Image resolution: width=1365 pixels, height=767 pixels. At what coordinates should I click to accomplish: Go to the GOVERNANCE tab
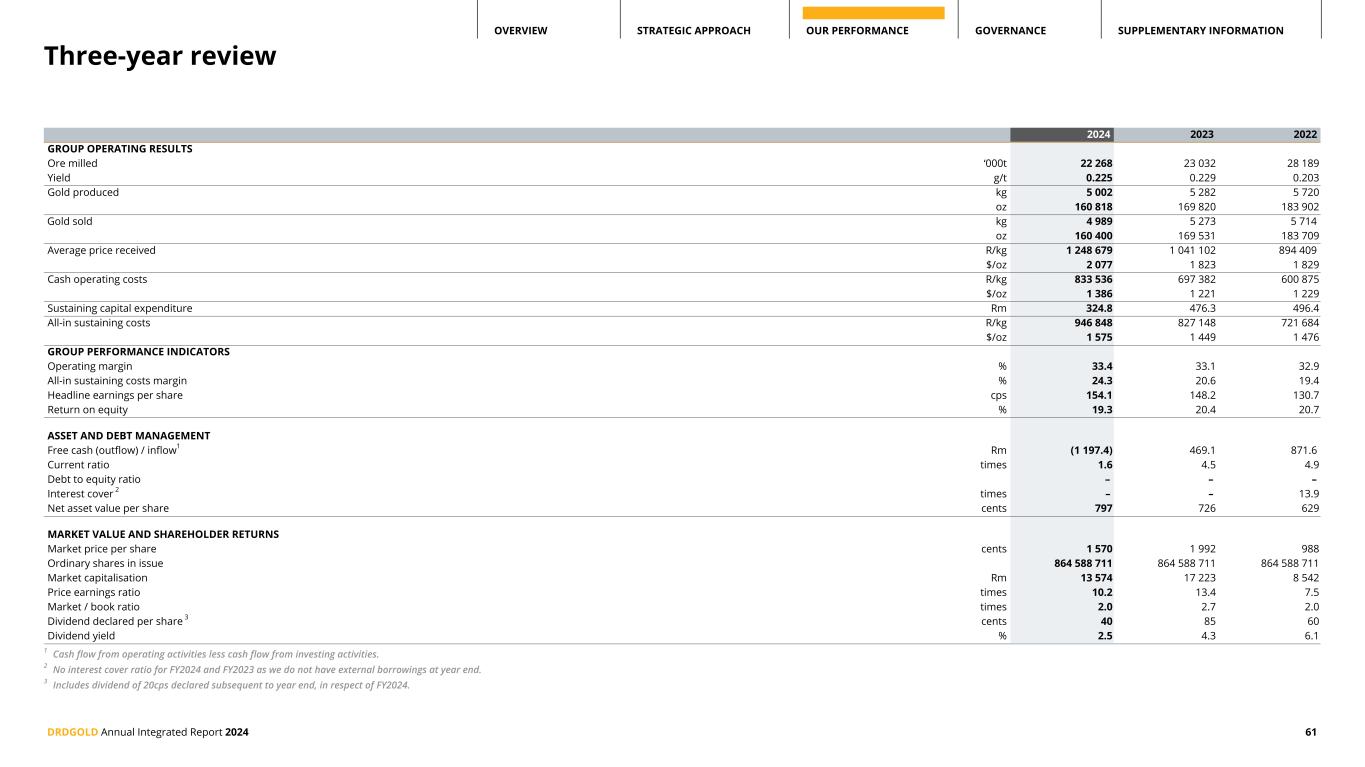1010,31
